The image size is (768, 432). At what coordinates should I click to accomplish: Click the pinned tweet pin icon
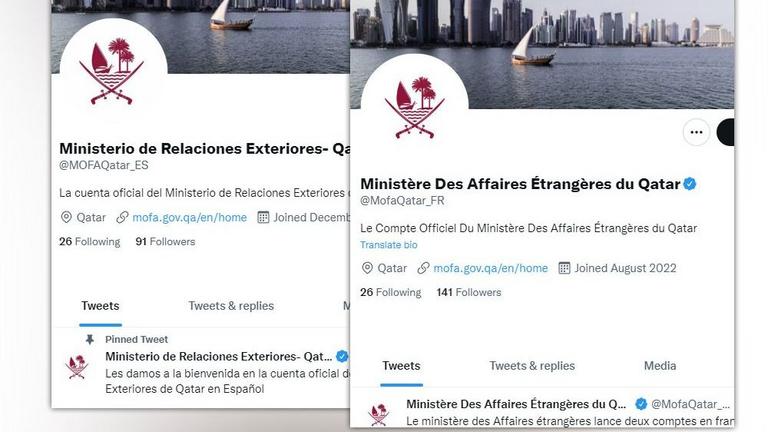click(x=90, y=339)
